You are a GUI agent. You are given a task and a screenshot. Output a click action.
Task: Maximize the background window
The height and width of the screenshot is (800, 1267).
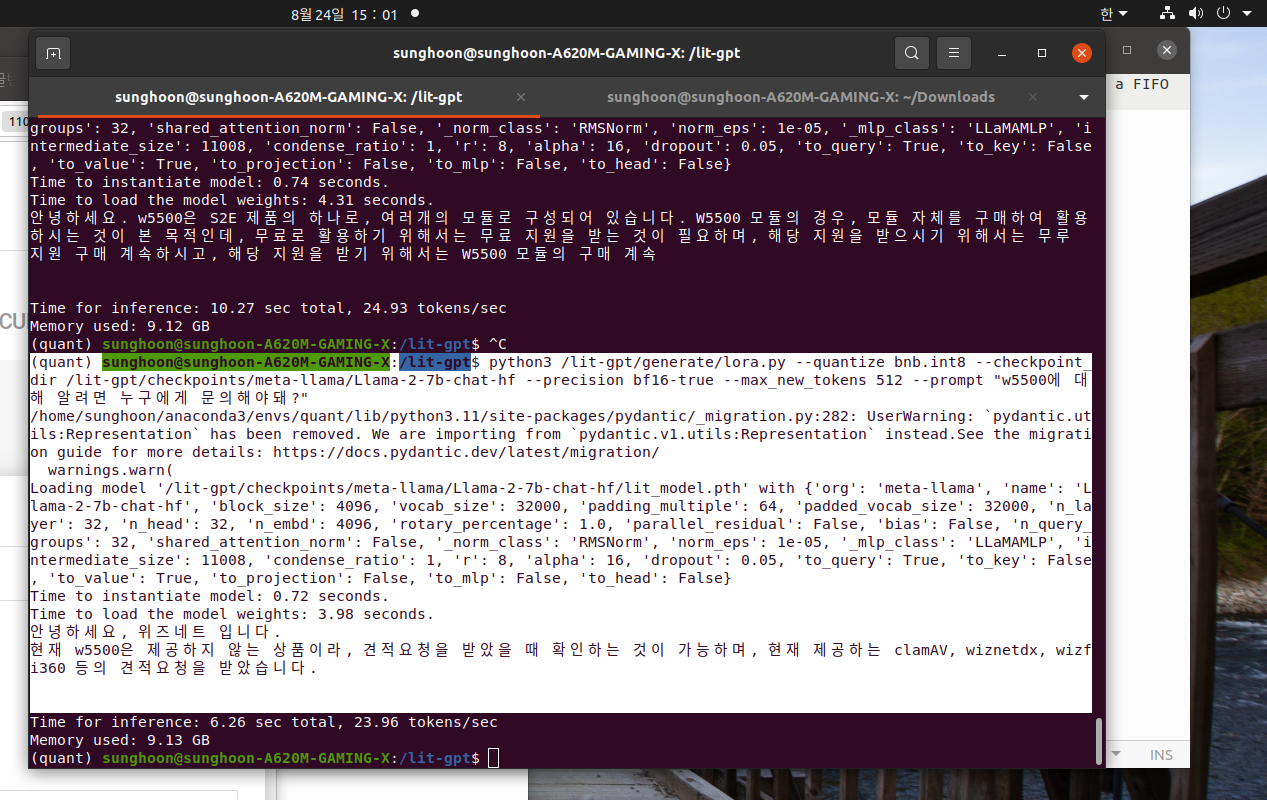click(1127, 50)
